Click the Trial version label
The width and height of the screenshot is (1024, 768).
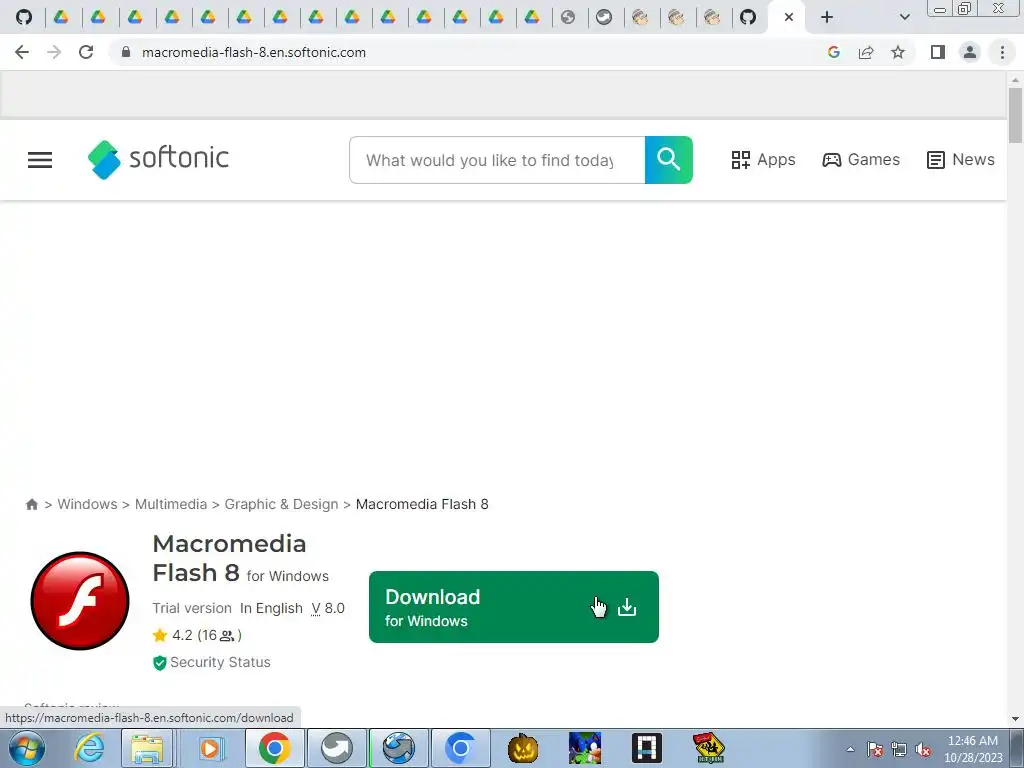point(192,608)
